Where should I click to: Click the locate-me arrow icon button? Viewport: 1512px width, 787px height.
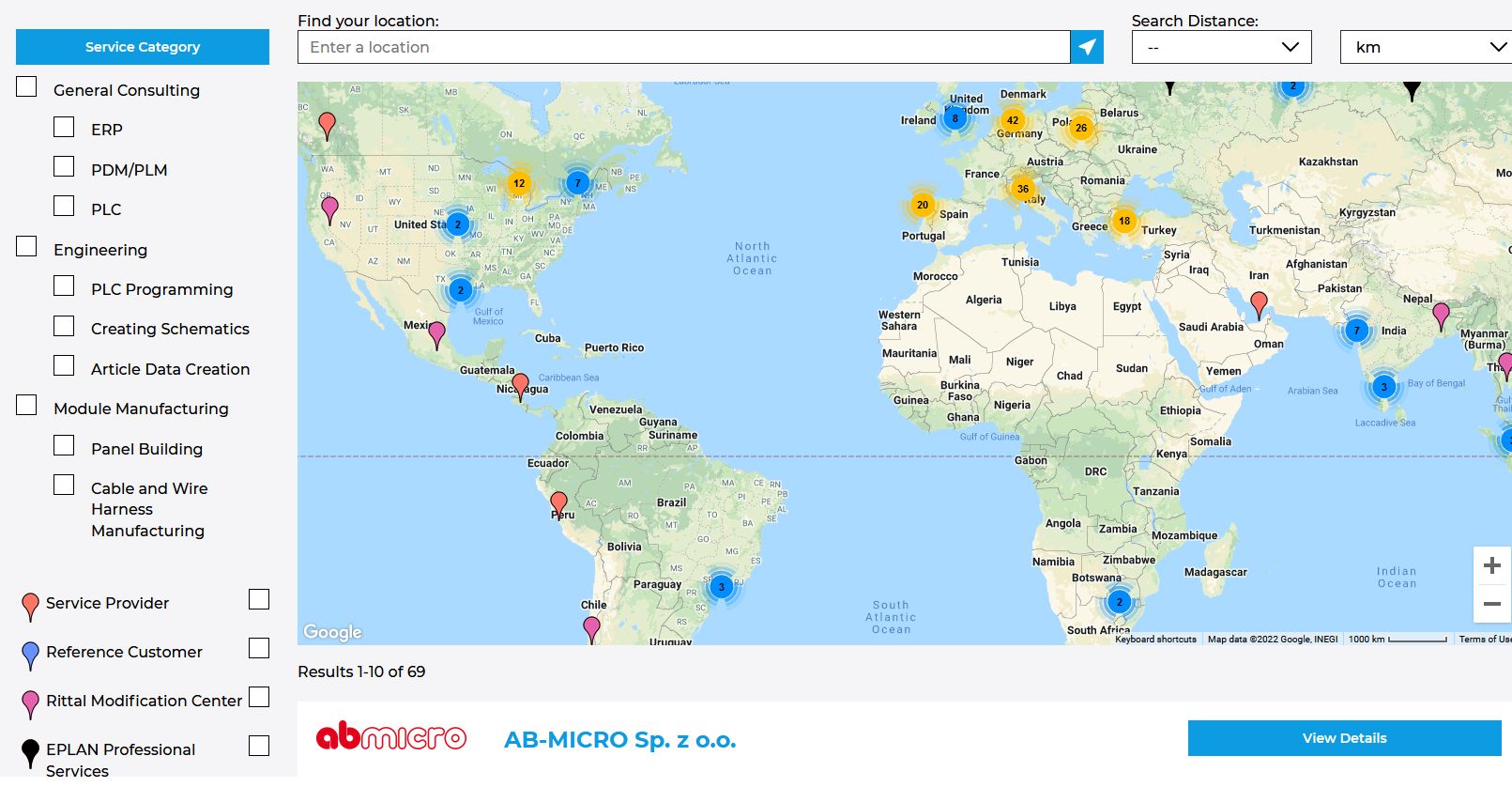click(x=1087, y=47)
